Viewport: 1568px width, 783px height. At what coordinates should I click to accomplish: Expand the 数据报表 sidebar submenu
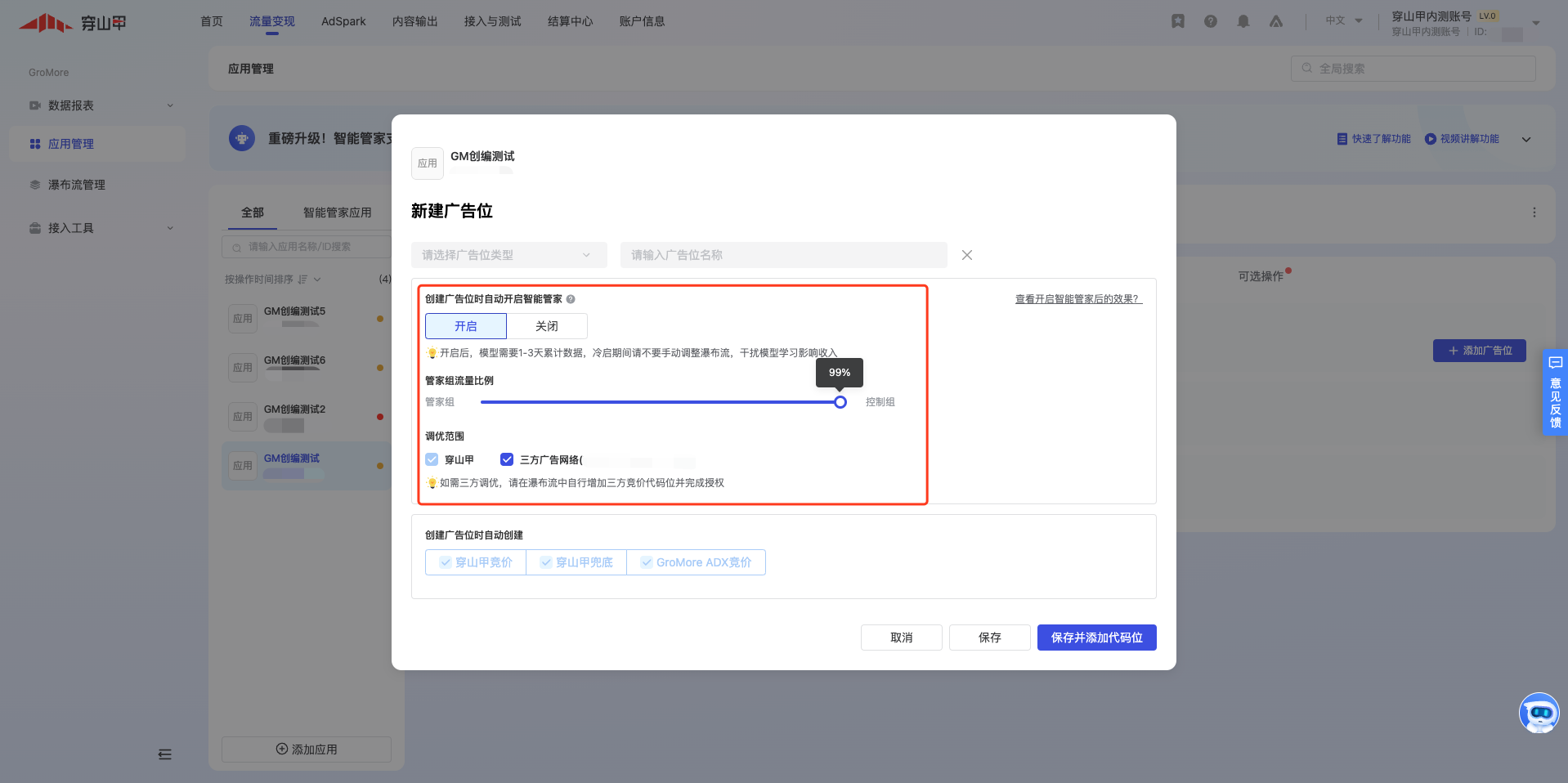[x=170, y=105]
